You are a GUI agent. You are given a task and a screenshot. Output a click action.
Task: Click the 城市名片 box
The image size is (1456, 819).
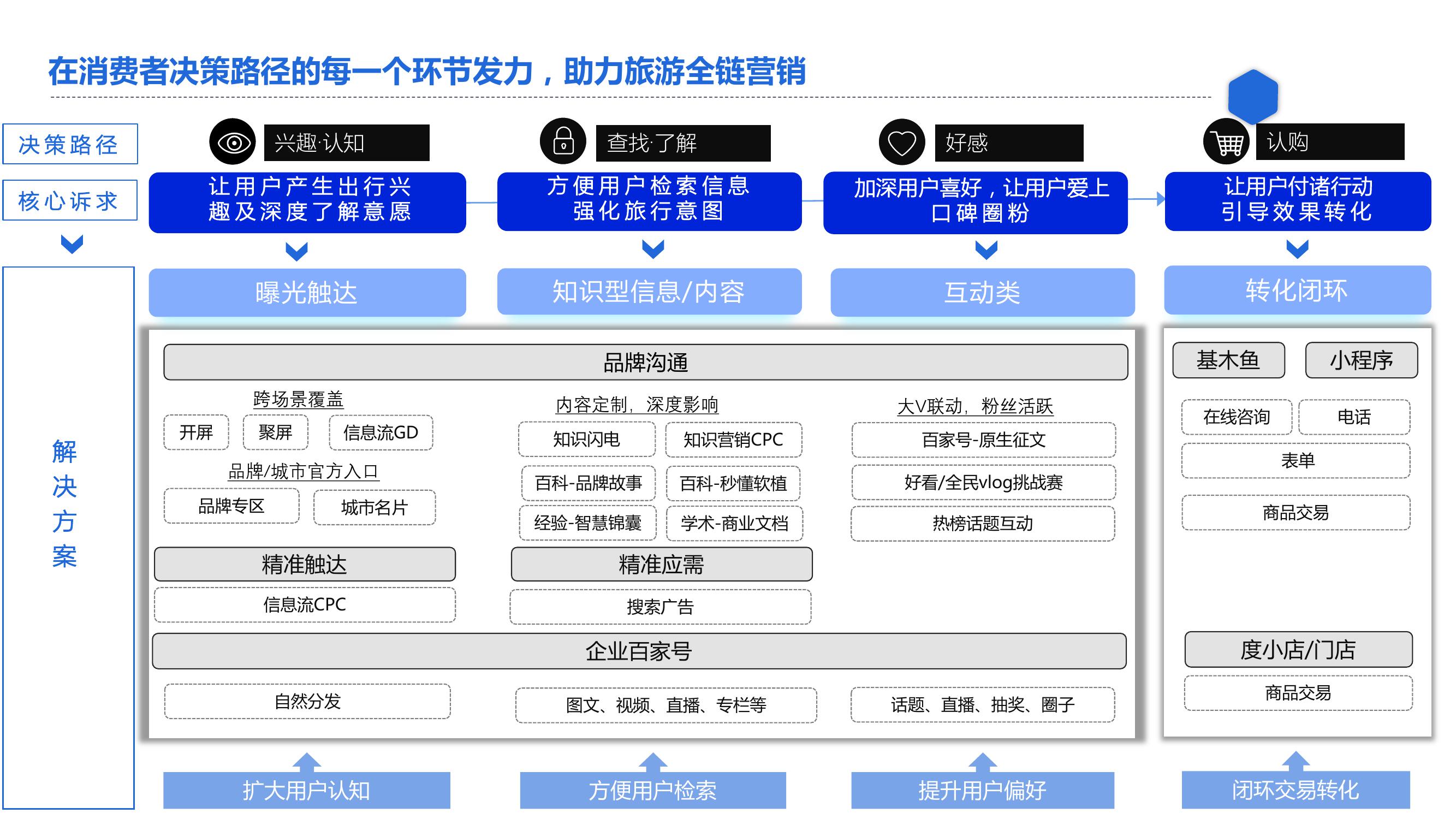click(374, 507)
